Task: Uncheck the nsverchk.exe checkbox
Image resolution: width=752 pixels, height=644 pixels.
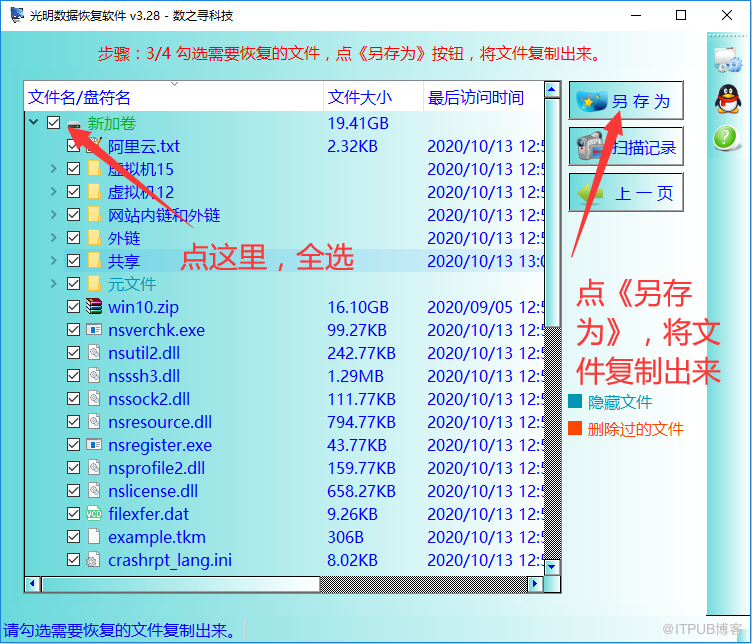Action: coord(73,329)
